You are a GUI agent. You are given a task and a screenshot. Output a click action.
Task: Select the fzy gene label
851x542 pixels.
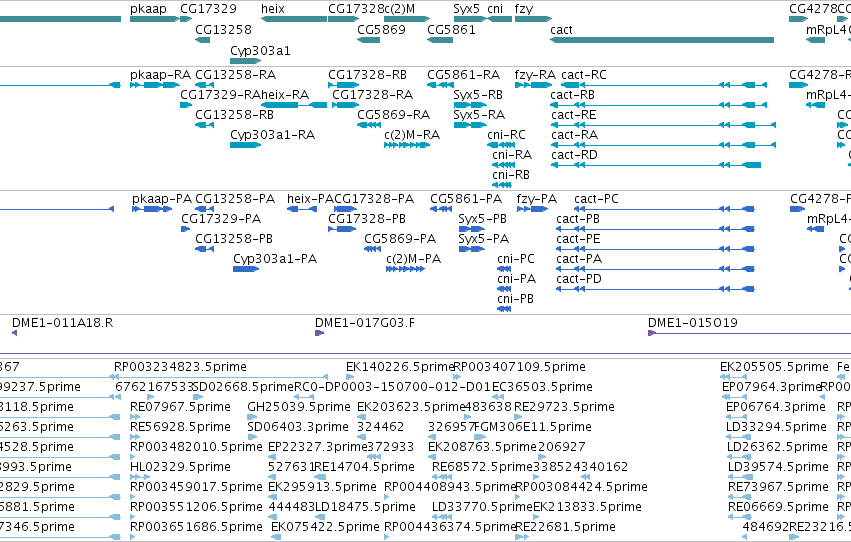point(524,9)
